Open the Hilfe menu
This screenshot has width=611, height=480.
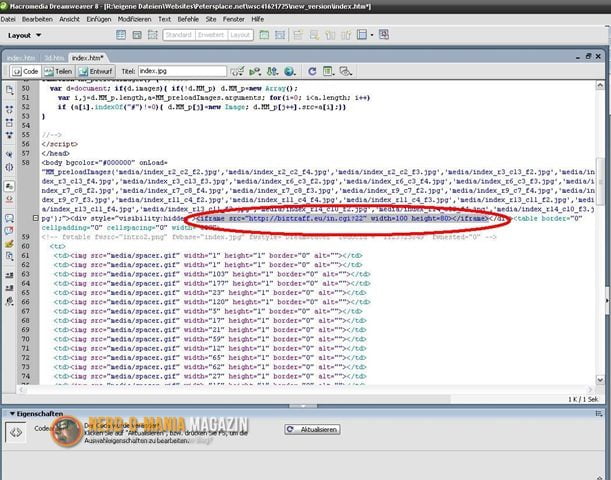point(258,19)
